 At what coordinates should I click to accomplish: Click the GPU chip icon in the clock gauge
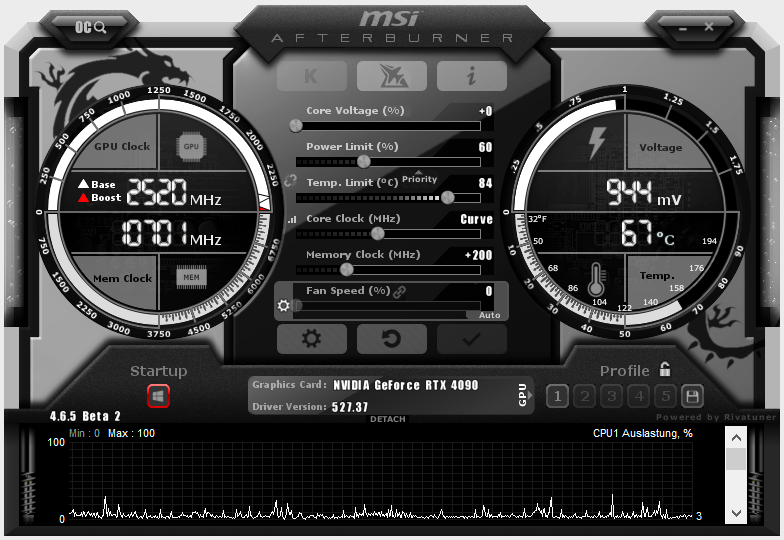191,146
